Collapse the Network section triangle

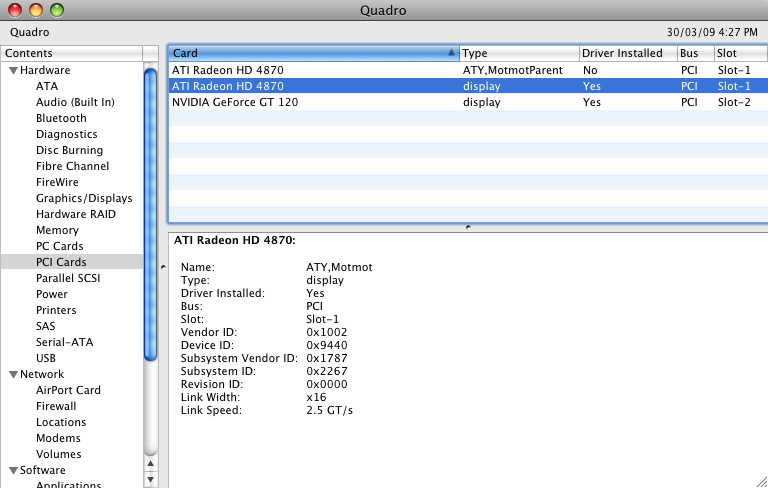point(13,374)
